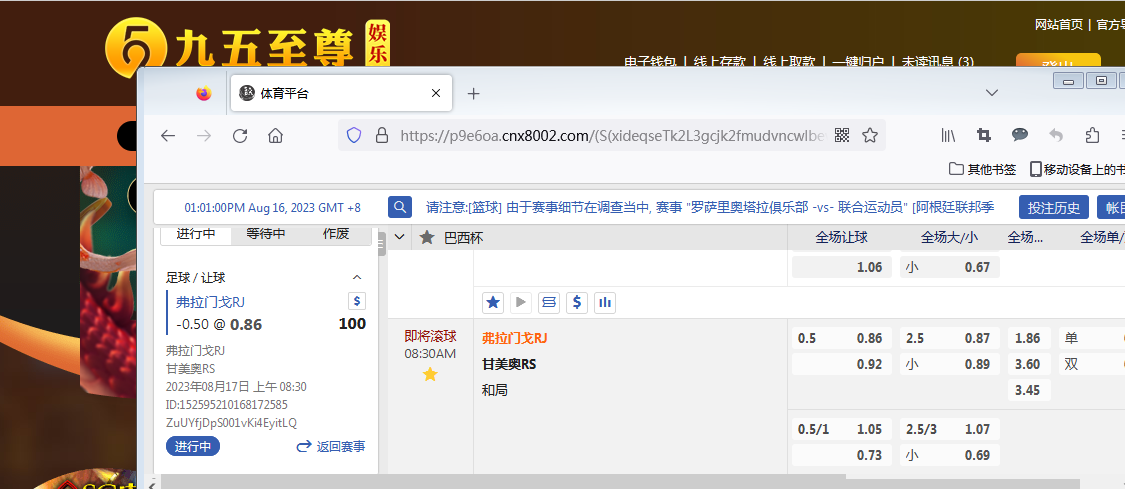This screenshot has width=1125, height=489.
Task: Click 返回赛事 return to event link
Action: 331,446
